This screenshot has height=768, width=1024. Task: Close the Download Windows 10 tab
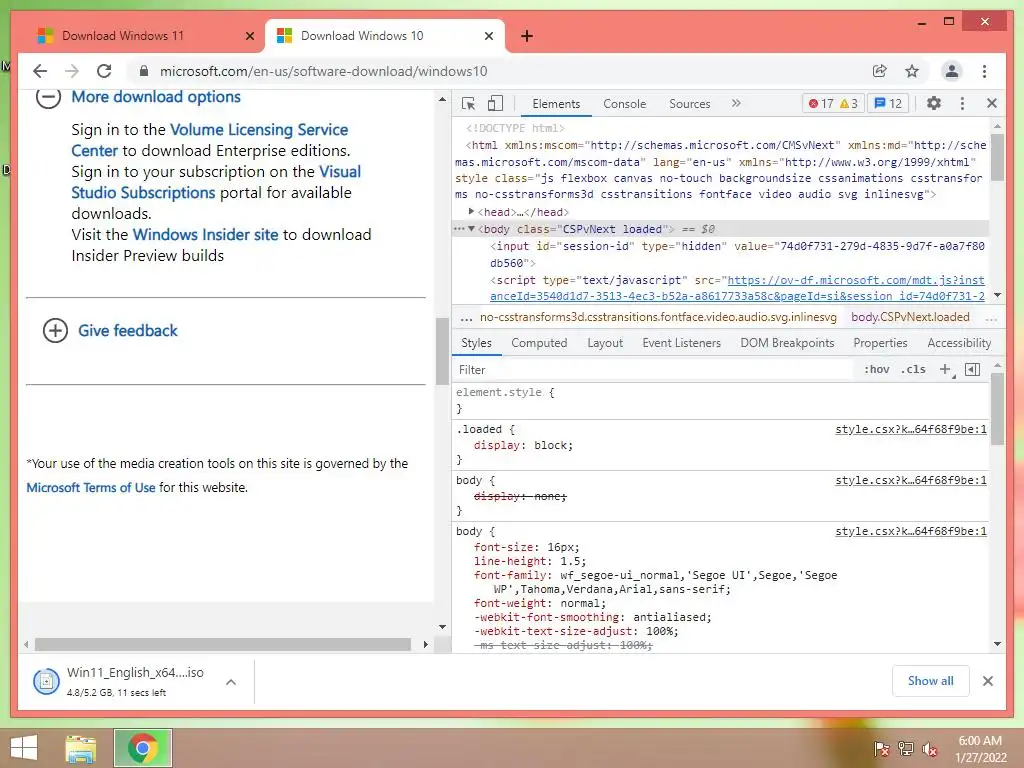click(x=488, y=36)
